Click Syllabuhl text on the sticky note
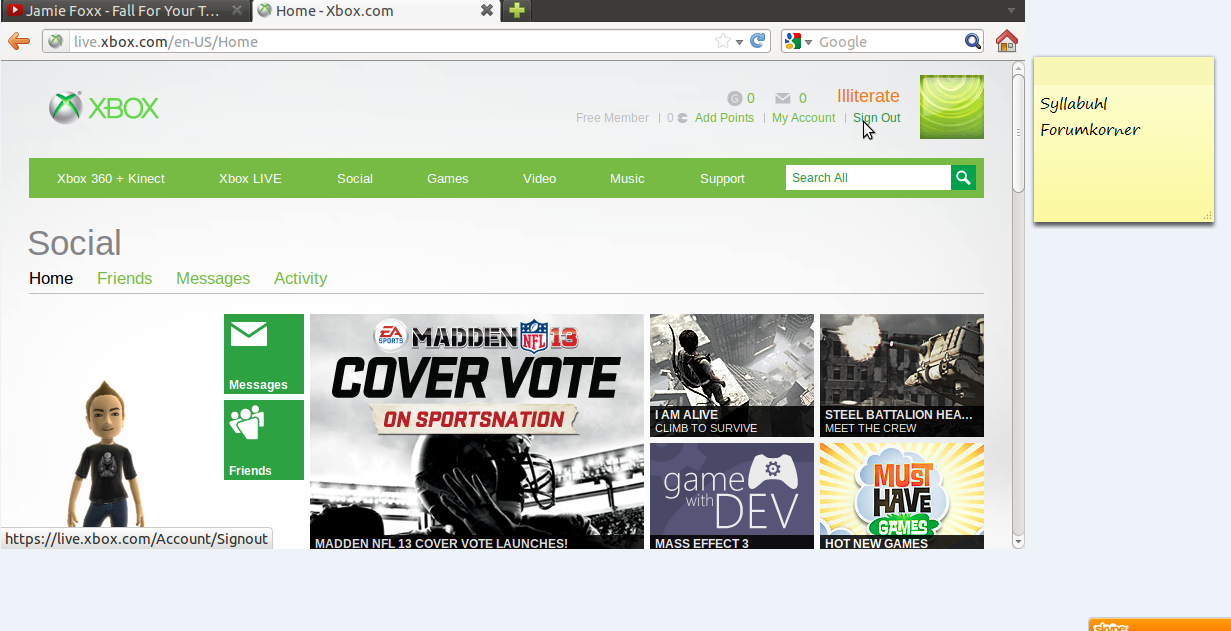This screenshot has height=631, width=1231. (x=1074, y=104)
